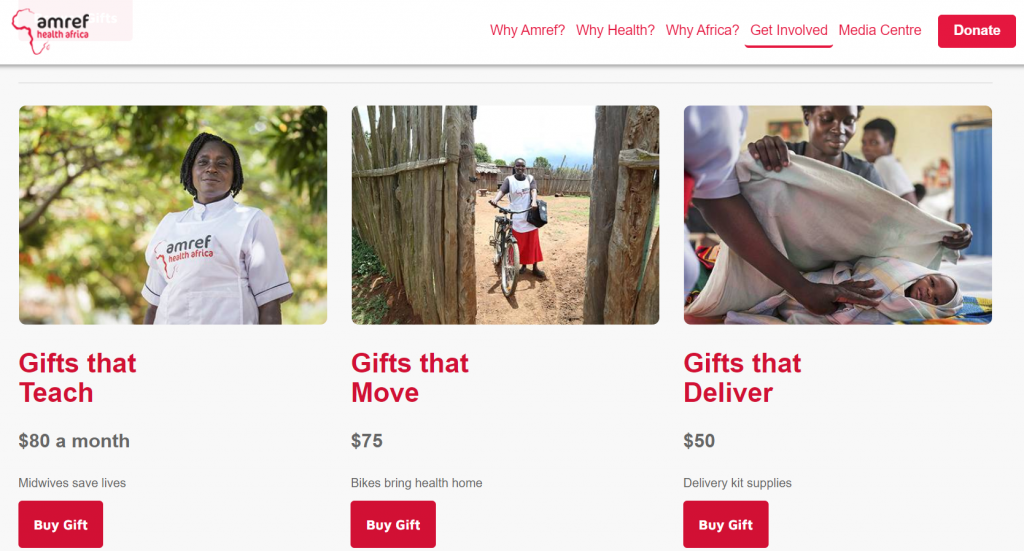Open the newborn baby delivery photo
Screen dimensions: 1024x551
pos(838,215)
